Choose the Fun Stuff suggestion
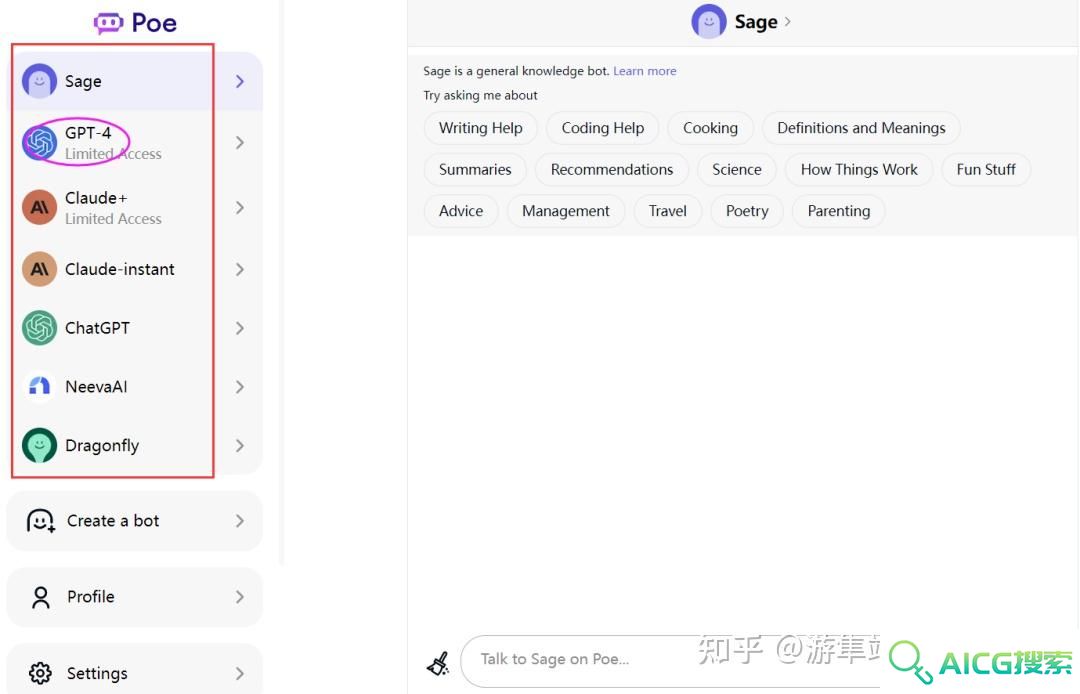This screenshot has height=694, width=1080. [986, 169]
